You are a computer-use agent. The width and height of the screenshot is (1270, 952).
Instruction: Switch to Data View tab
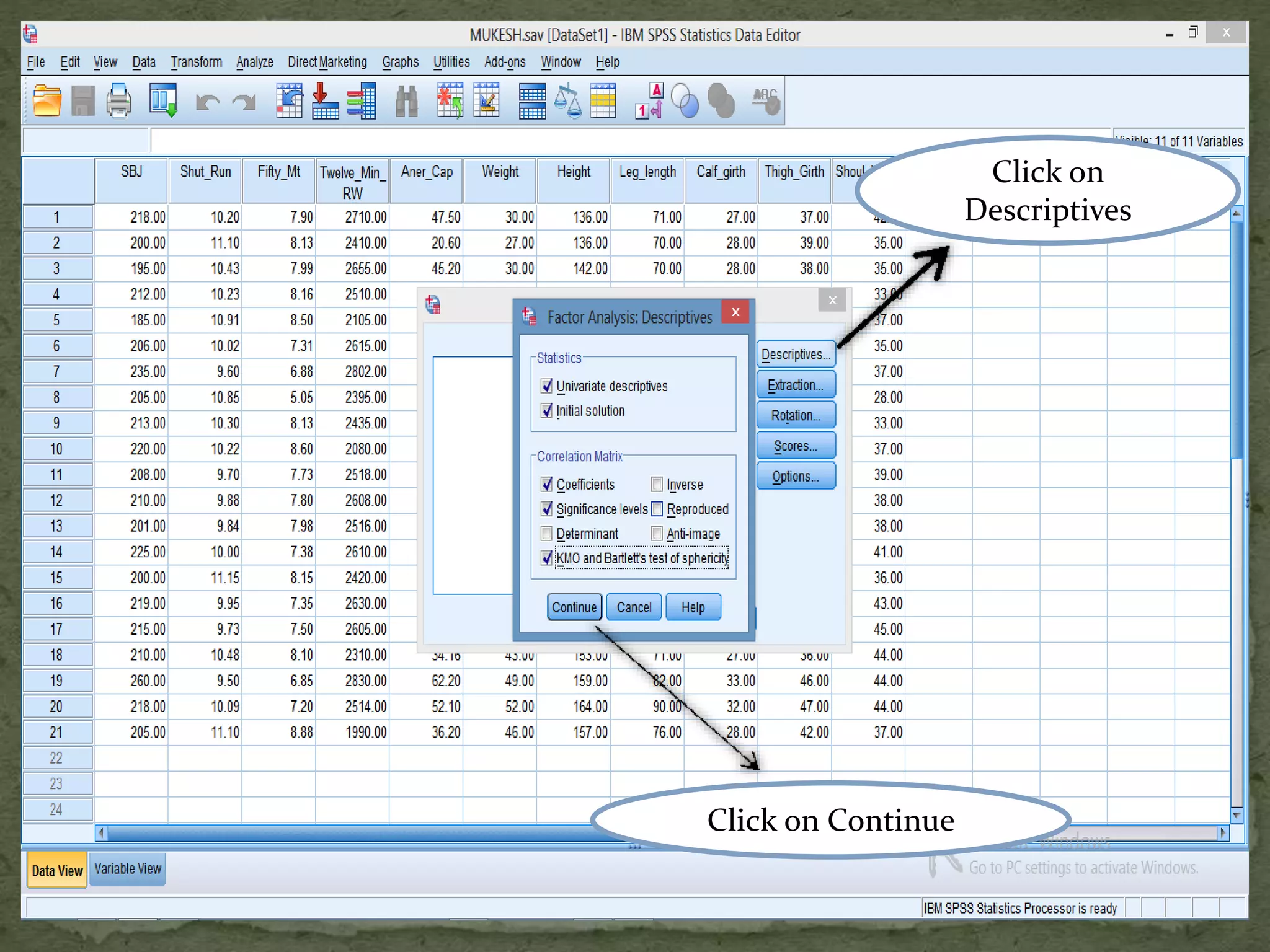point(57,870)
